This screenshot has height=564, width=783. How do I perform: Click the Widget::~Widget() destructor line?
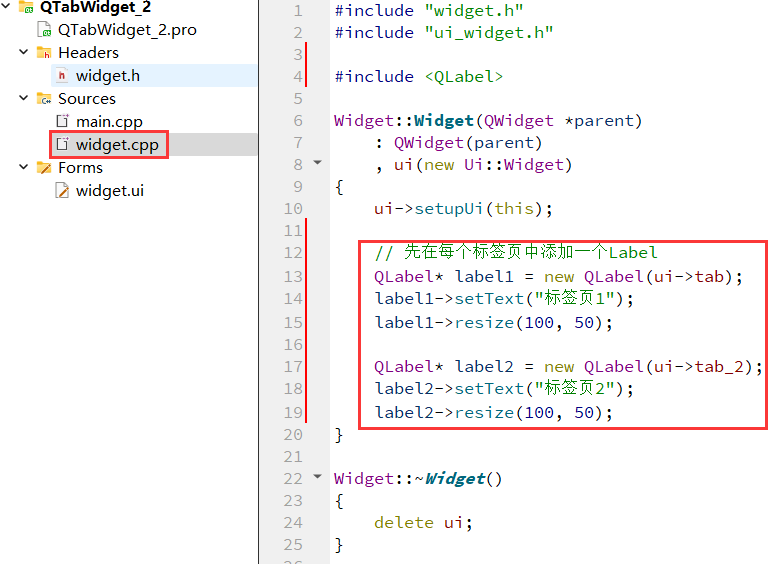pyautogui.click(x=418, y=479)
